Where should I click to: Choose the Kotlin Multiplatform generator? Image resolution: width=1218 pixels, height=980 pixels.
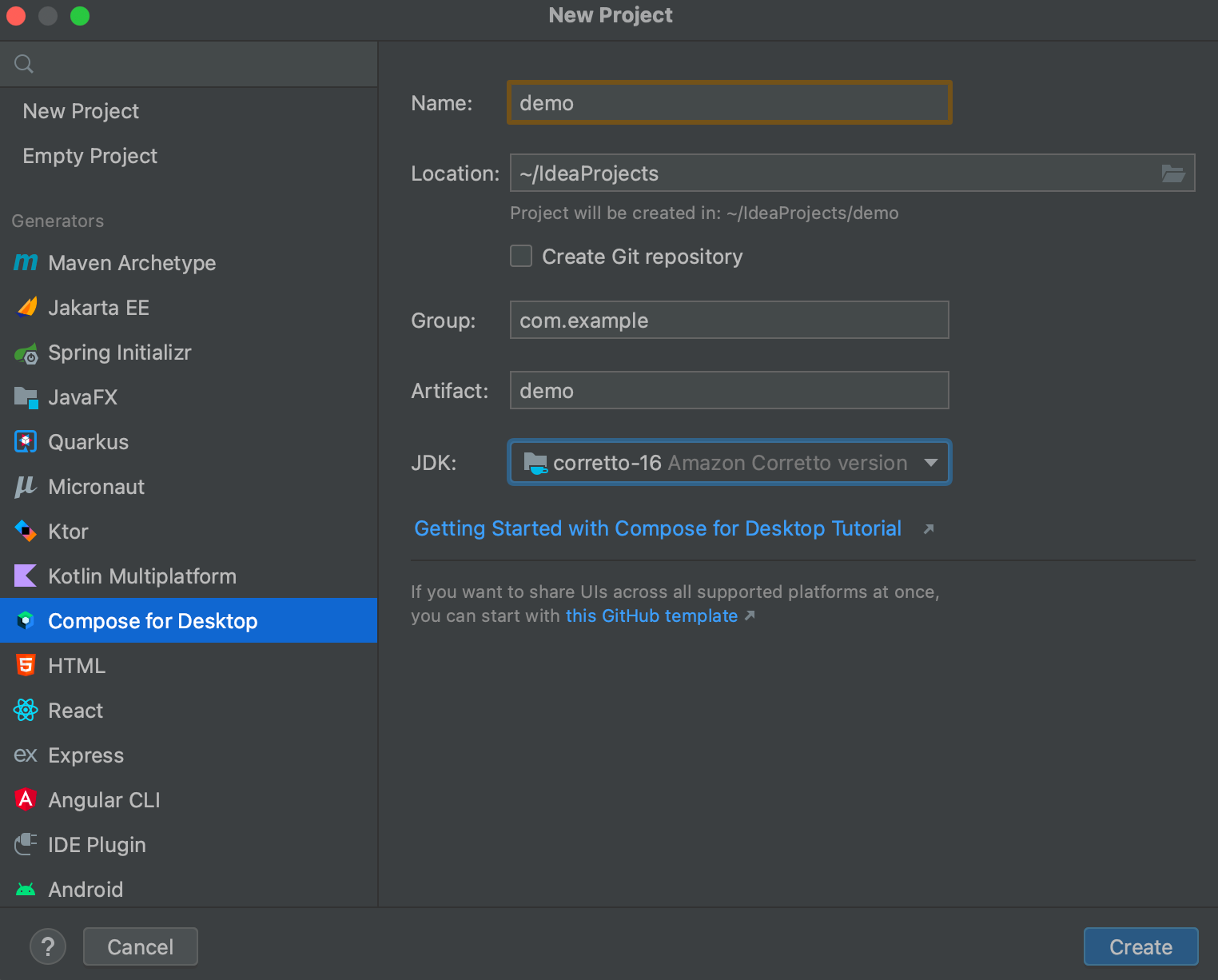189,576
